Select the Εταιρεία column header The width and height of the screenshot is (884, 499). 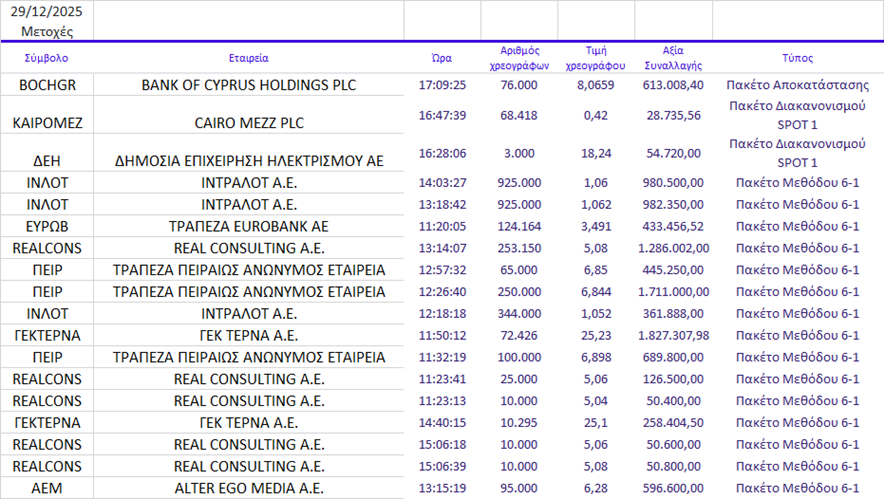[x=249, y=58]
